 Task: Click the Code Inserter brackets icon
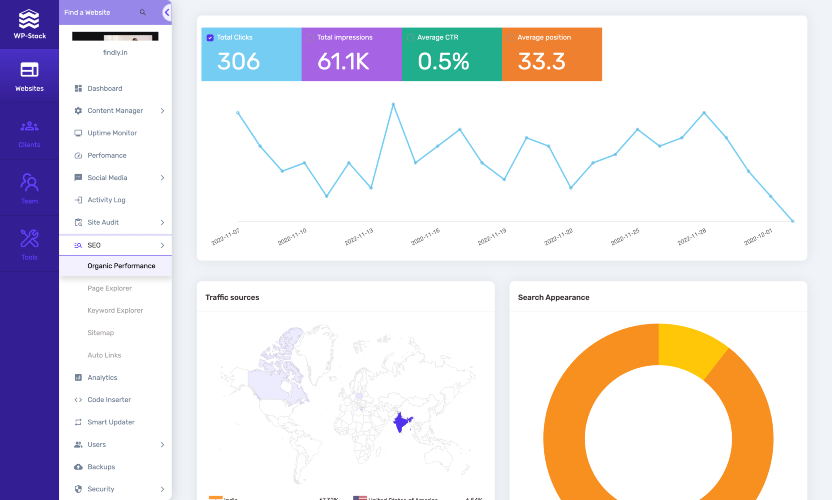[78, 400]
